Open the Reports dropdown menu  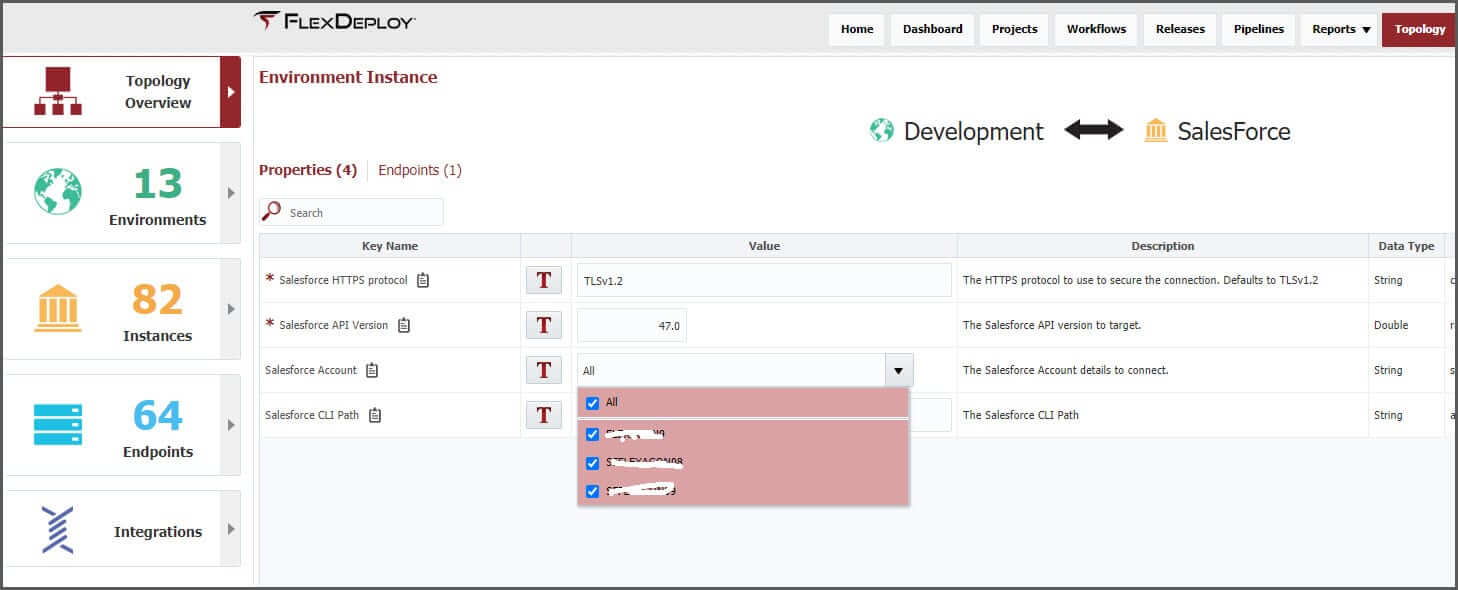(1340, 29)
